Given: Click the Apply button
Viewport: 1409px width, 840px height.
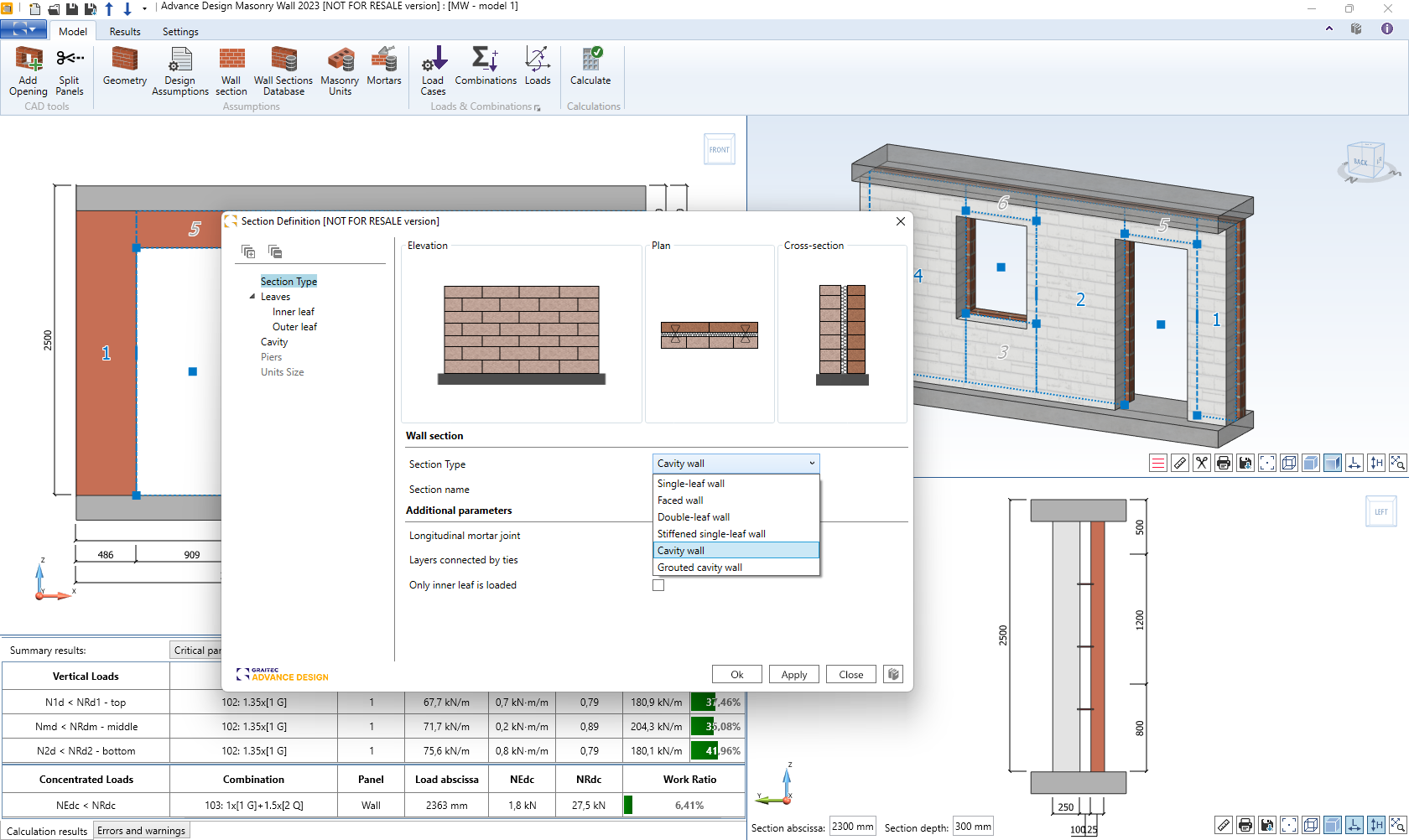Looking at the screenshot, I should [x=794, y=674].
